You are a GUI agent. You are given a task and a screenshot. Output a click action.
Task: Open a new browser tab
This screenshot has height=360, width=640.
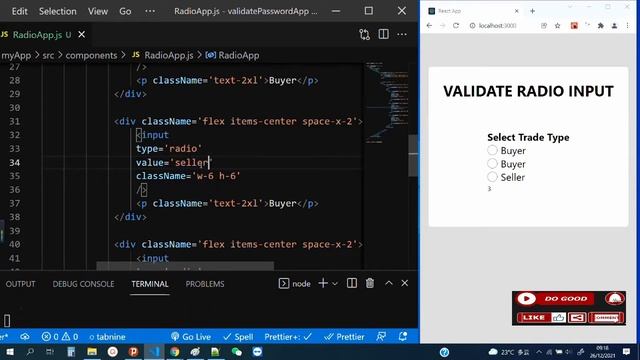coord(532,11)
